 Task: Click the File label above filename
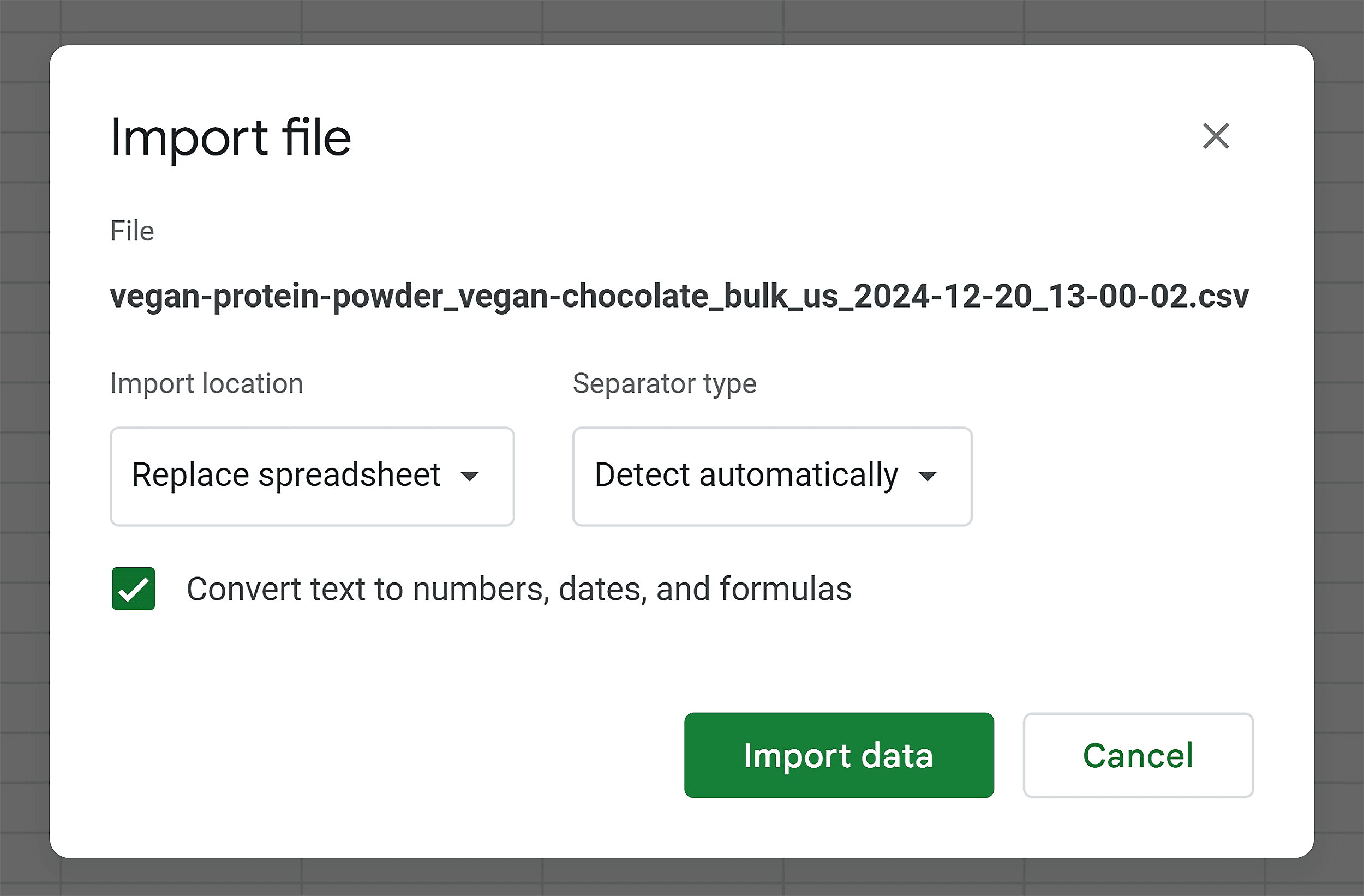tap(132, 231)
